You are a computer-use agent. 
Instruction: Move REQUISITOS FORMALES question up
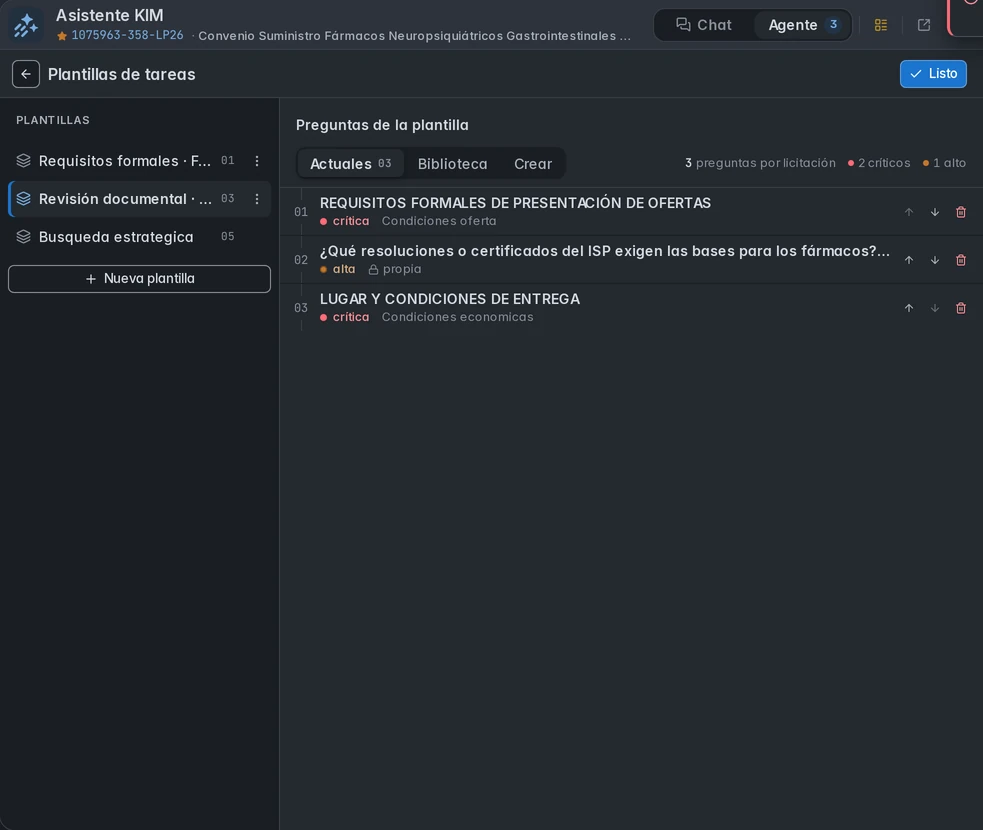(908, 212)
